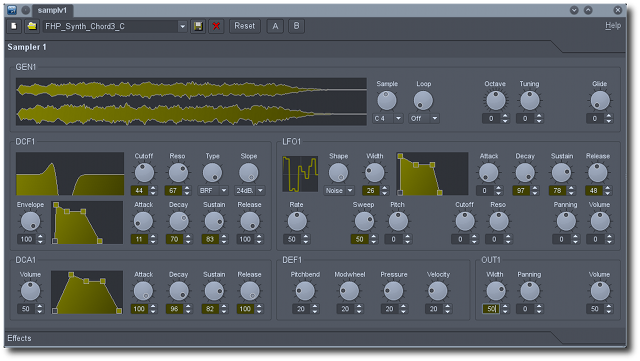Click the GEN1 Tuning knob
Image resolution: width=640 pixels, height=361 pixels.
tap(529, 100)
